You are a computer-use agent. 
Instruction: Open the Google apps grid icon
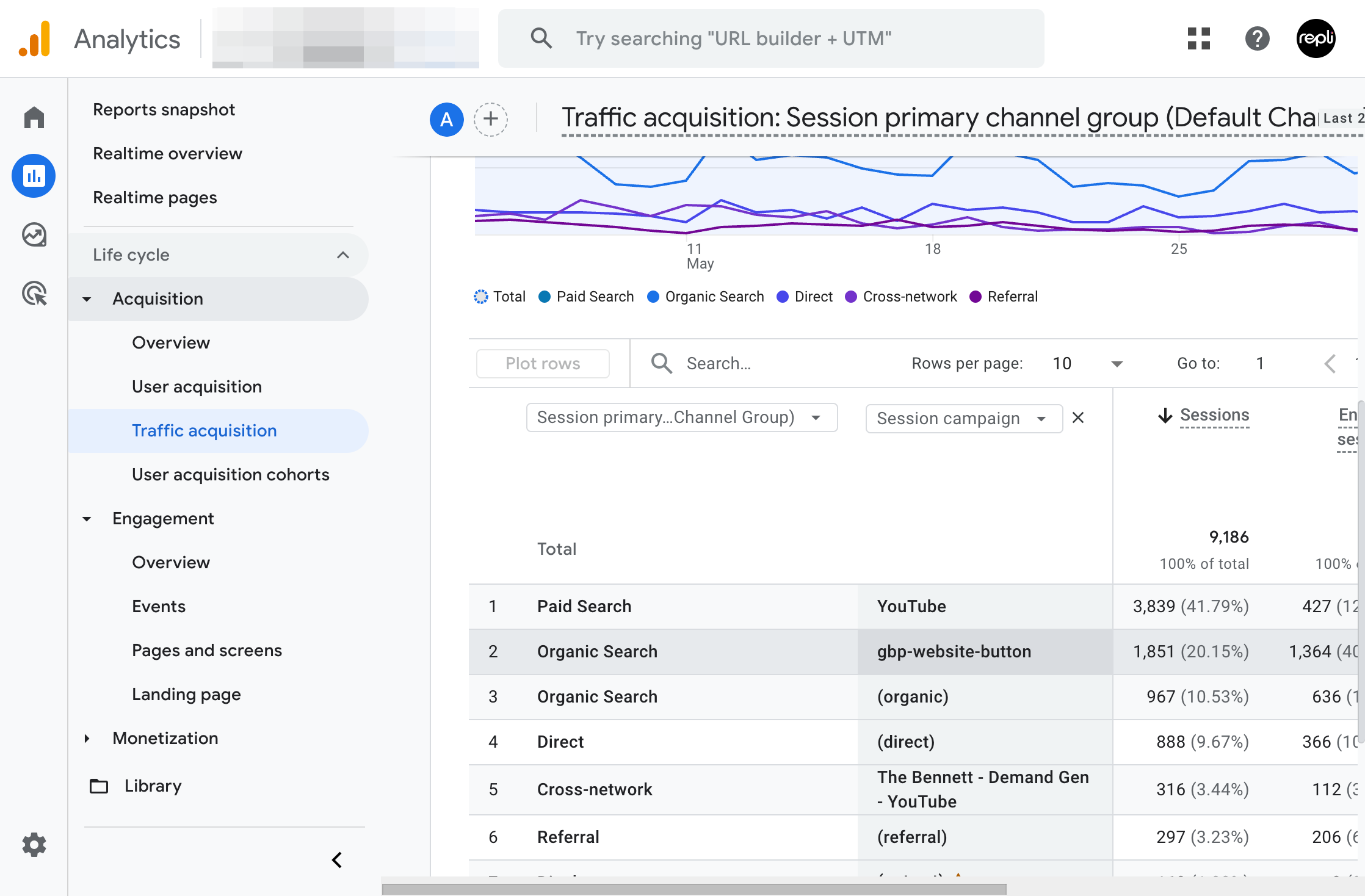click(x=1199, y=38)
